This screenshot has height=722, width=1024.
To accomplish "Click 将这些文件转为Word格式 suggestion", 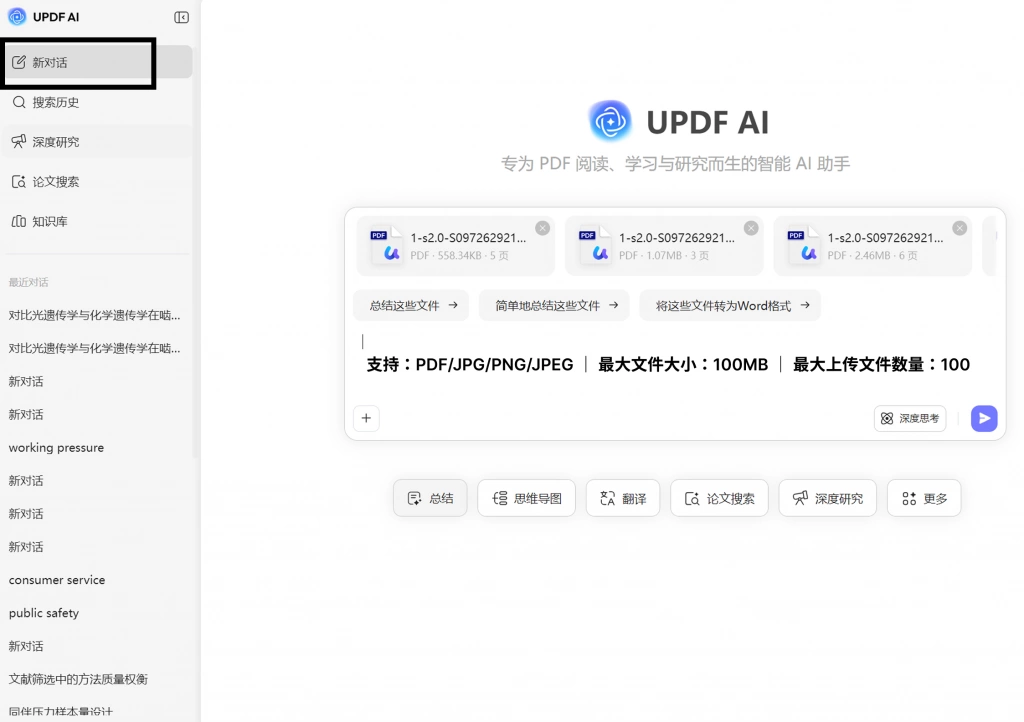I will point(730,306).
